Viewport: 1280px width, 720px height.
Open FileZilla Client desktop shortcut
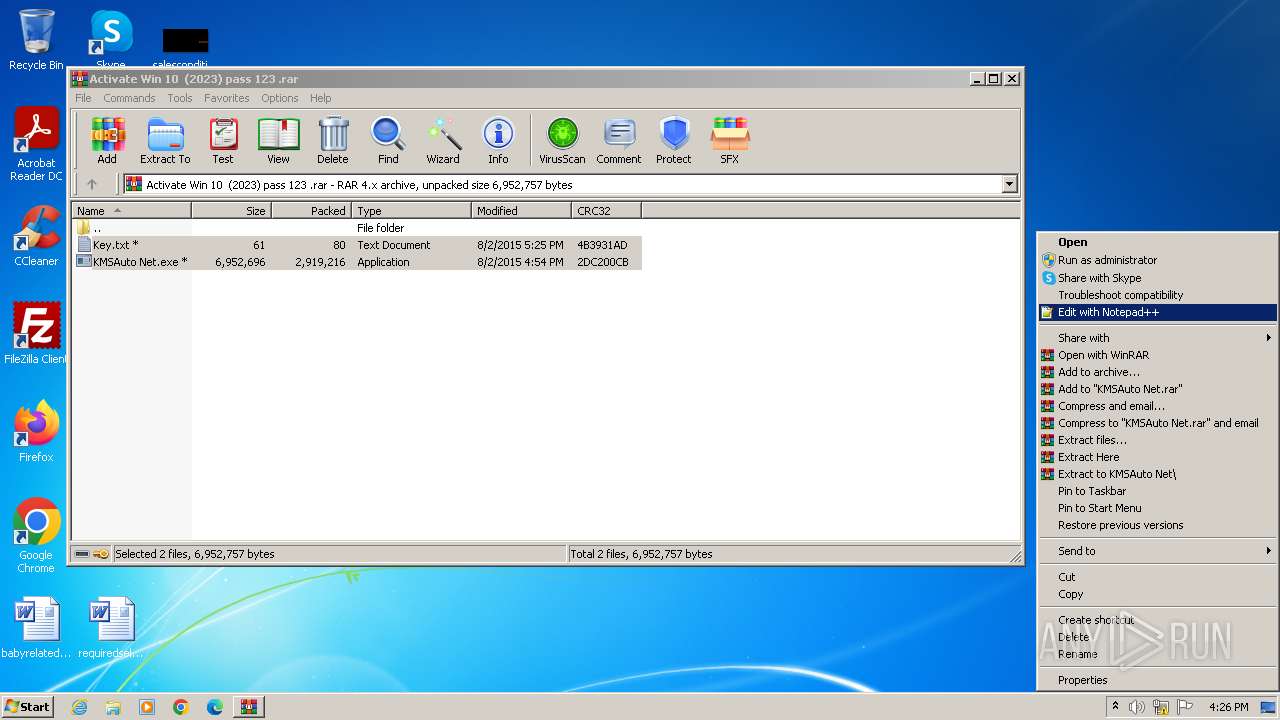[36, 333]
